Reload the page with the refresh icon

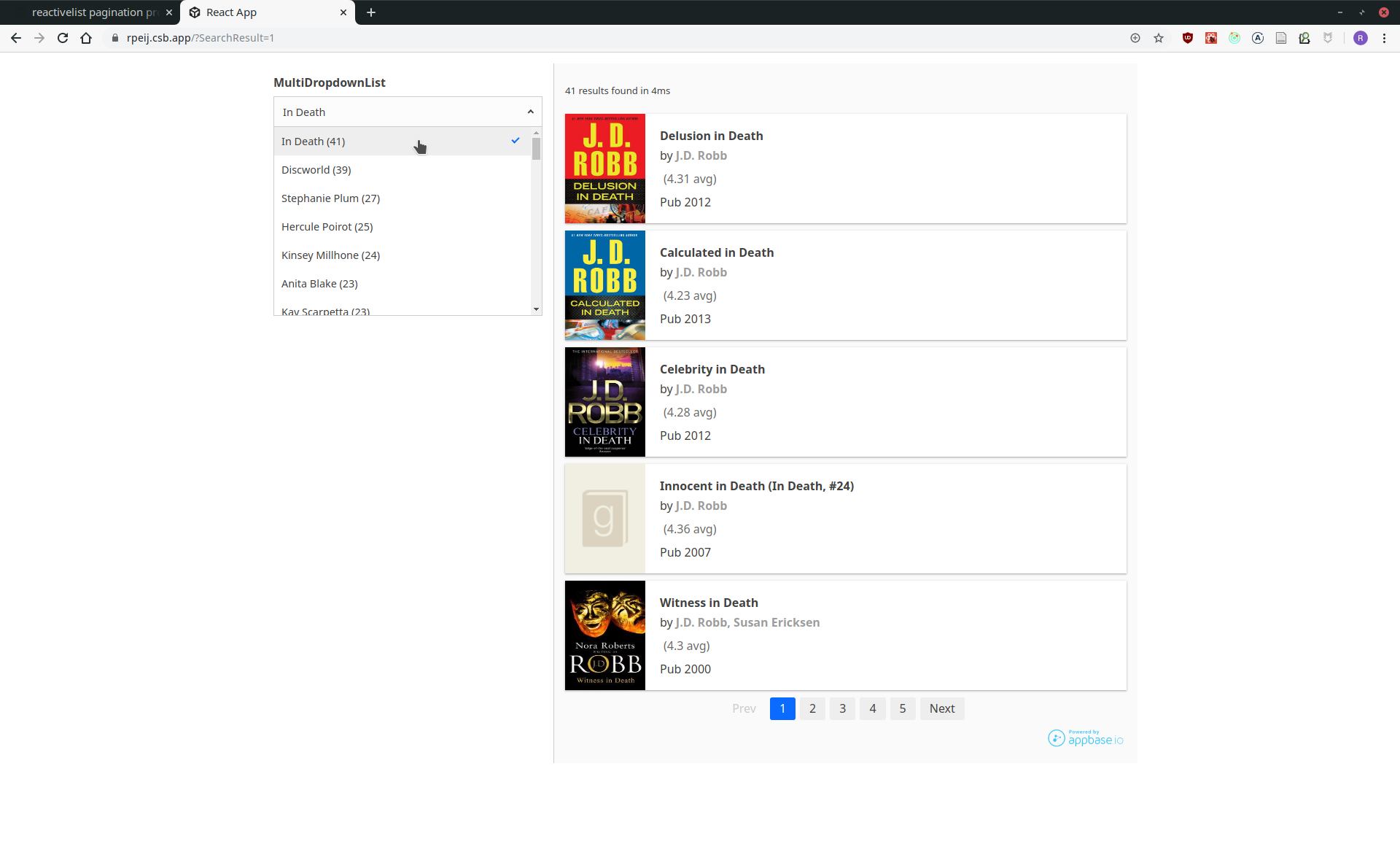(63, 38)
